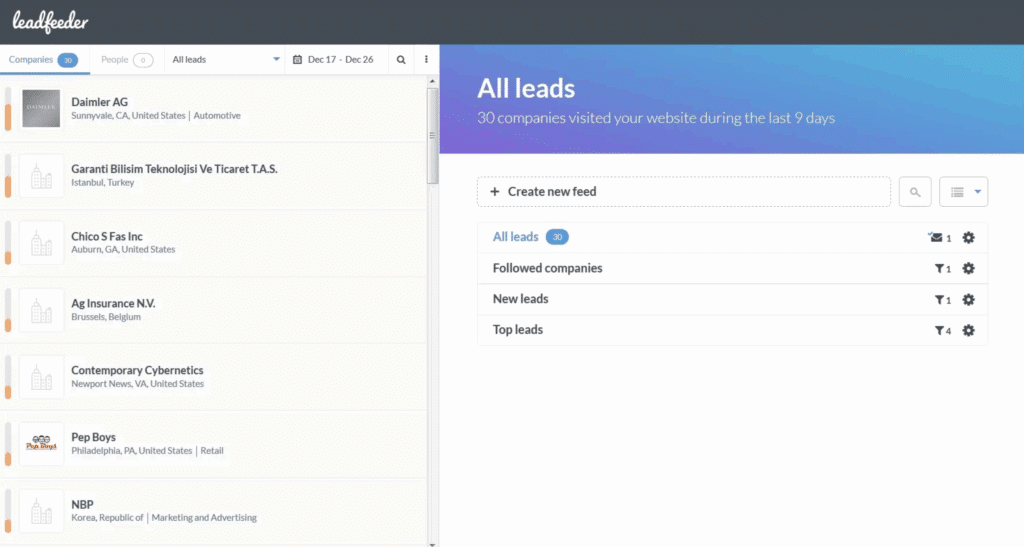Open the three-dot more options menu
This screenshot has width=1024, height=547.
coord(427,60)
